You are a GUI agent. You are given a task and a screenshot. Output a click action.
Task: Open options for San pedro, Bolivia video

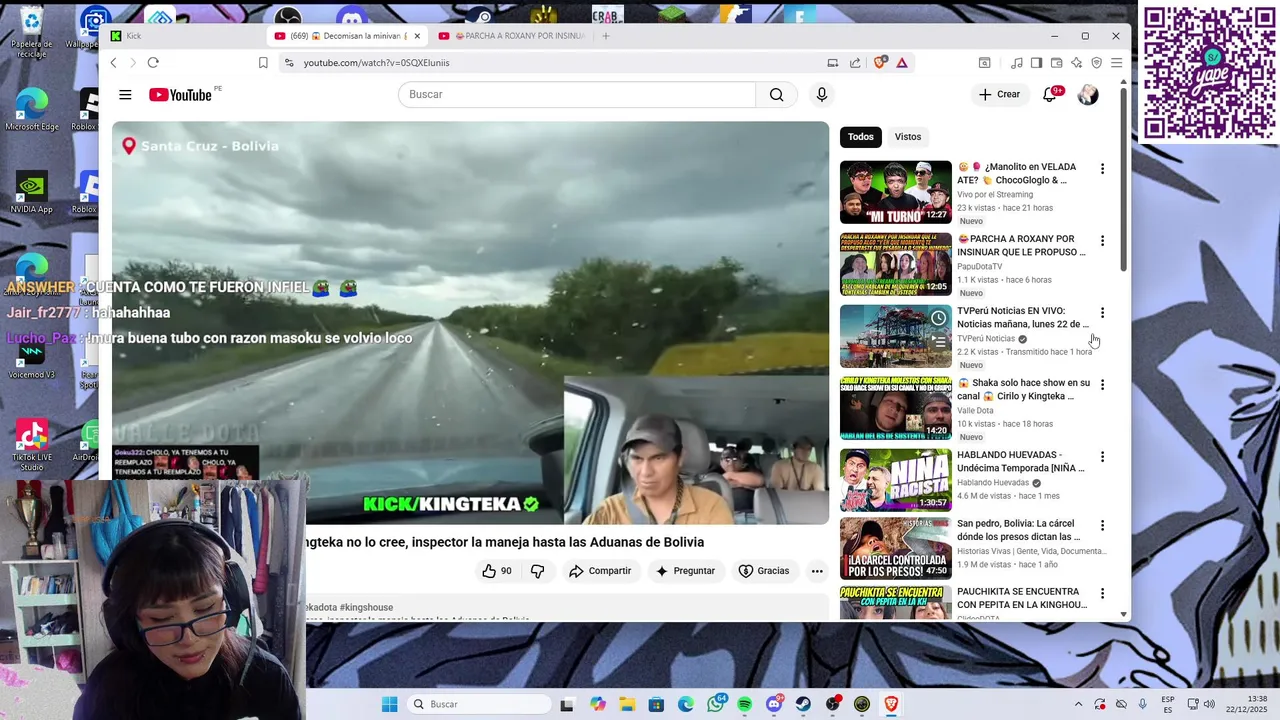(x=1102, y=525)
